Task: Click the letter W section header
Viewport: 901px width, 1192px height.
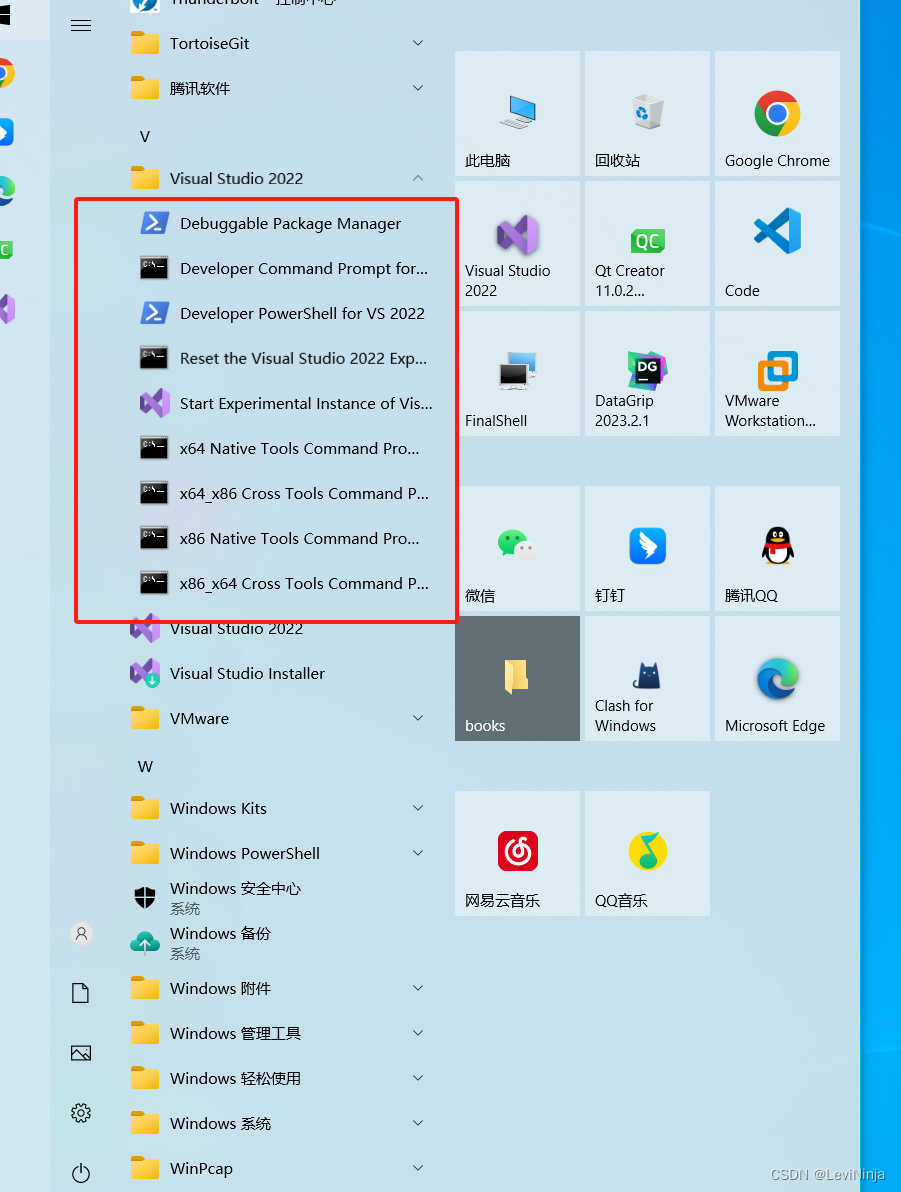Action: coord(145,766)
